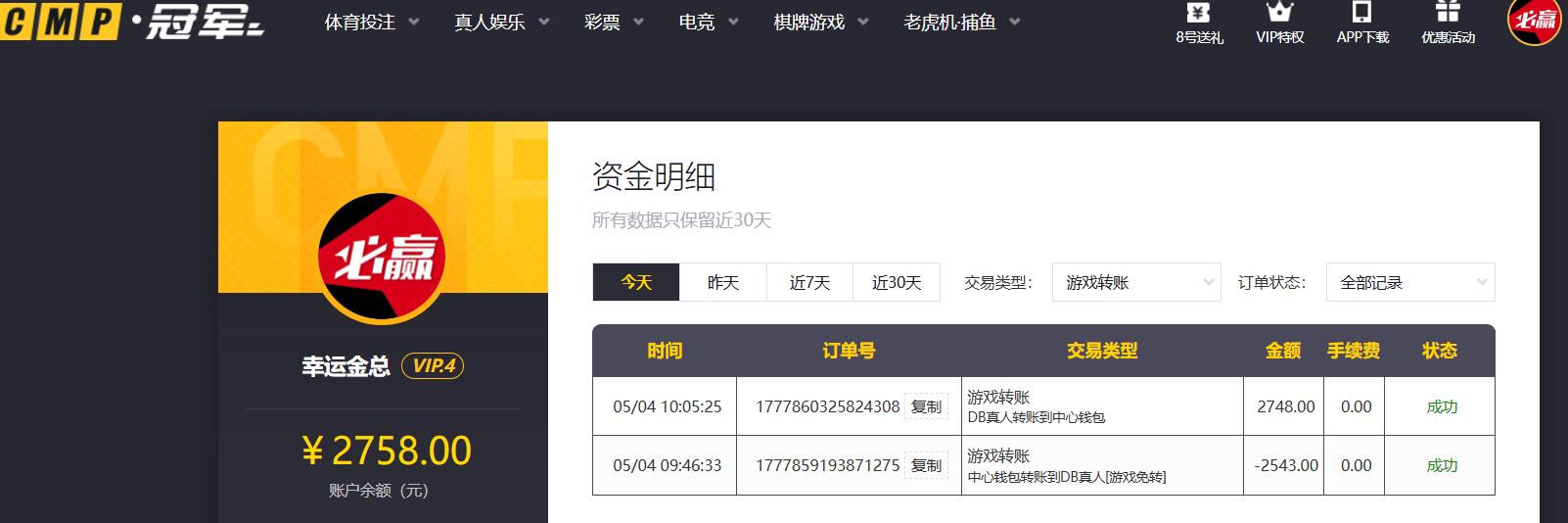Click the 金额 column header

coord(1283,351)
